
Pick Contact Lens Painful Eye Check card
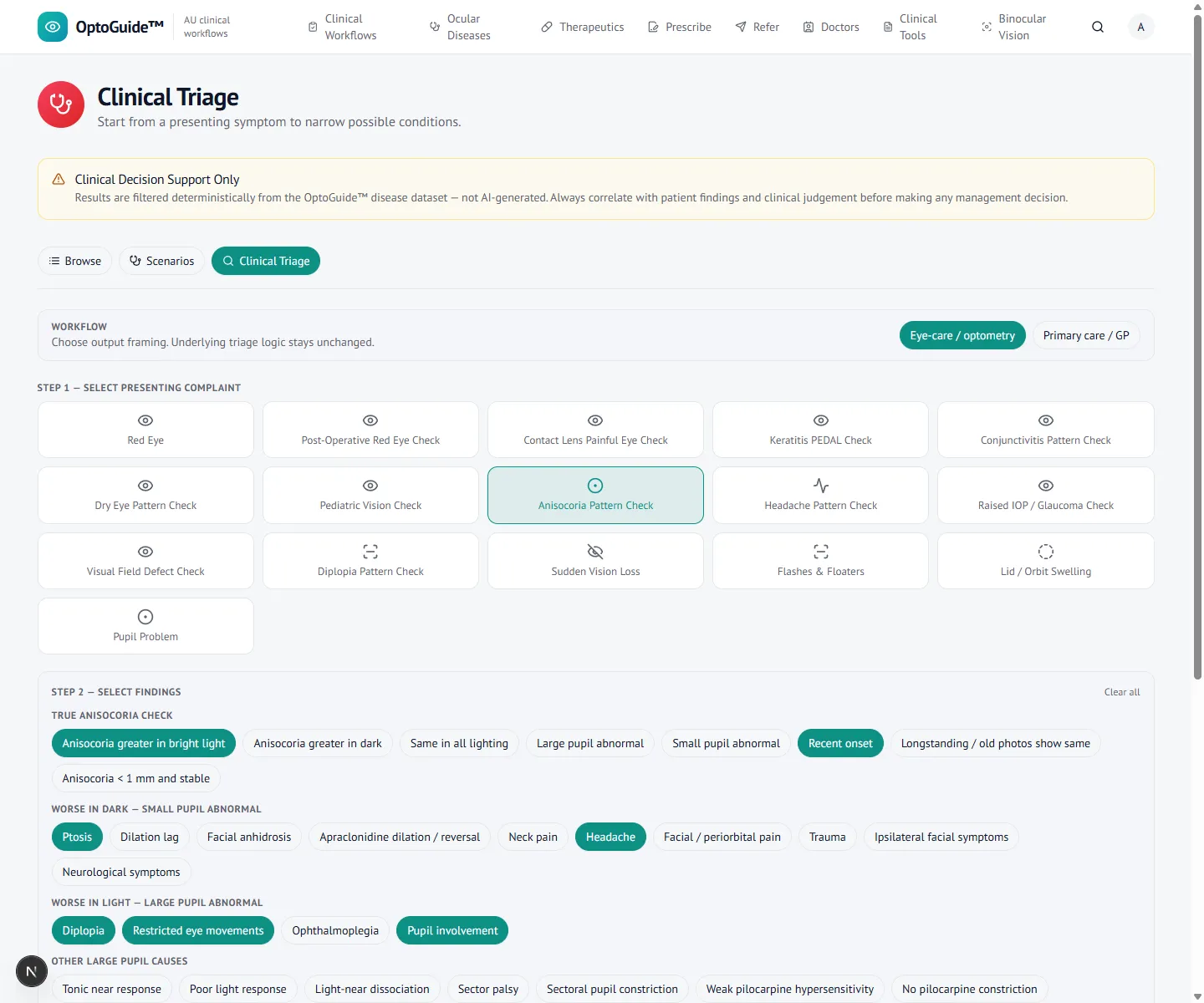(595, 430)
